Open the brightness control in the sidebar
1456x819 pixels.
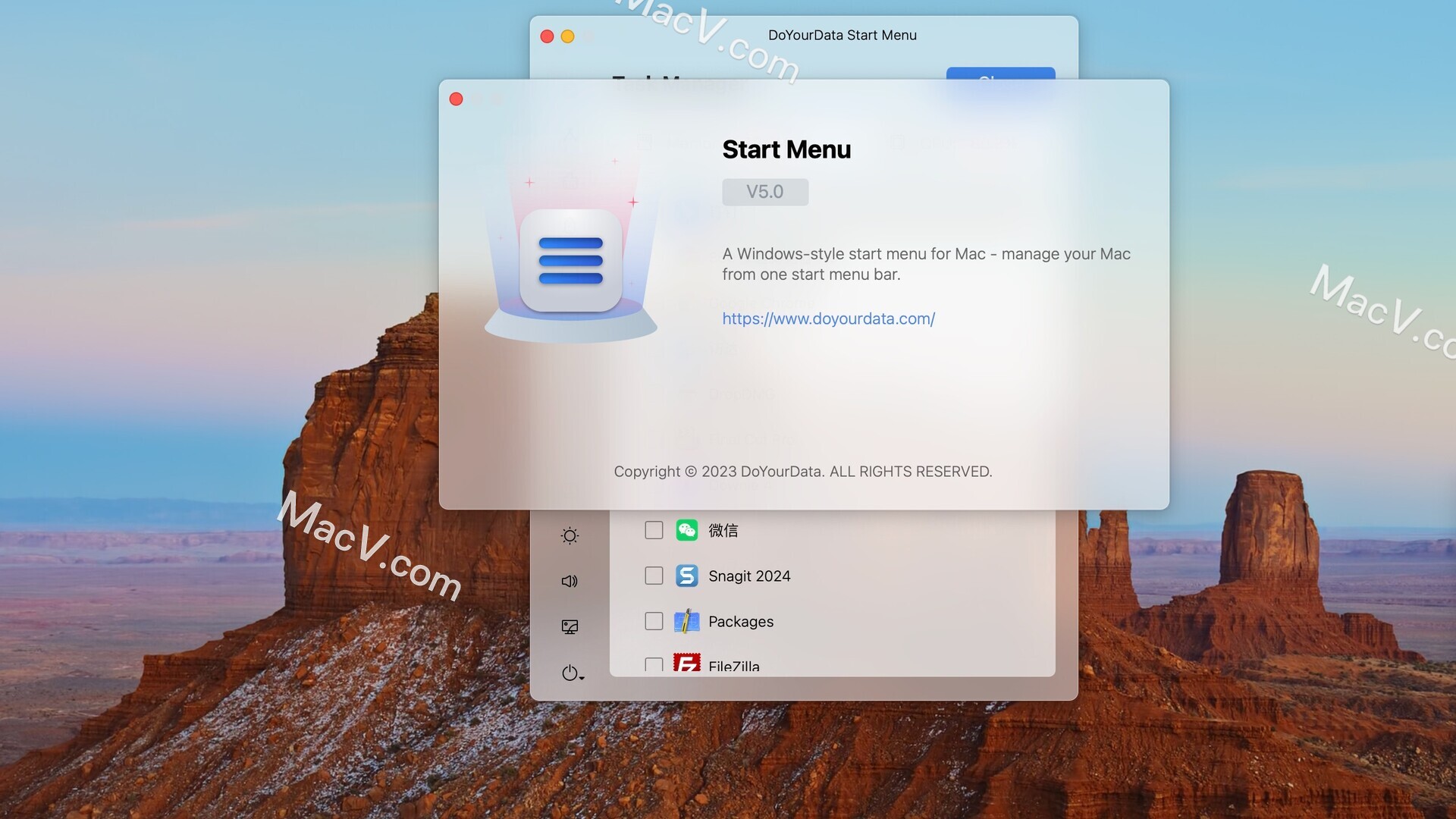[x=570, y=536]
